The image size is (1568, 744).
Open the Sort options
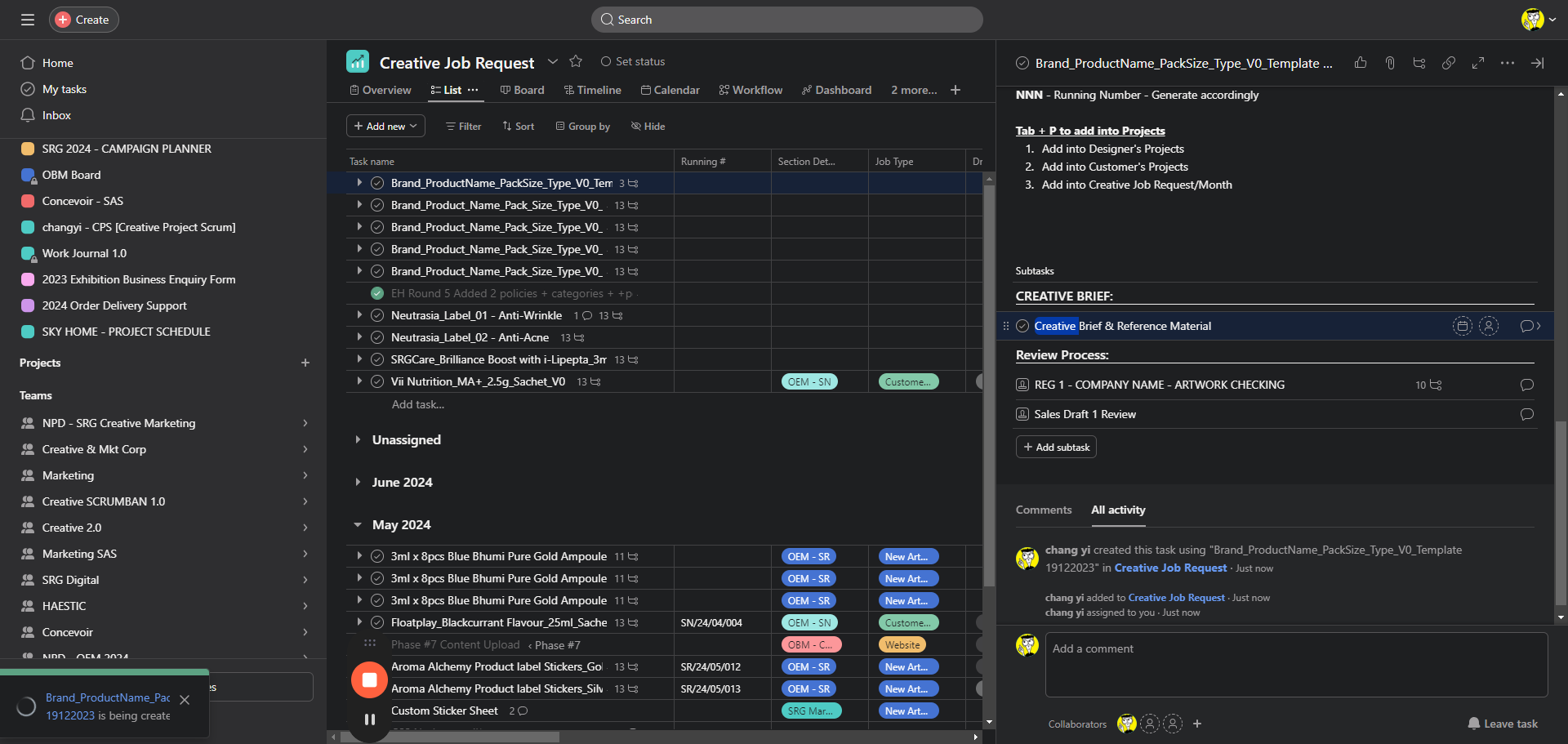pos(519,126)
